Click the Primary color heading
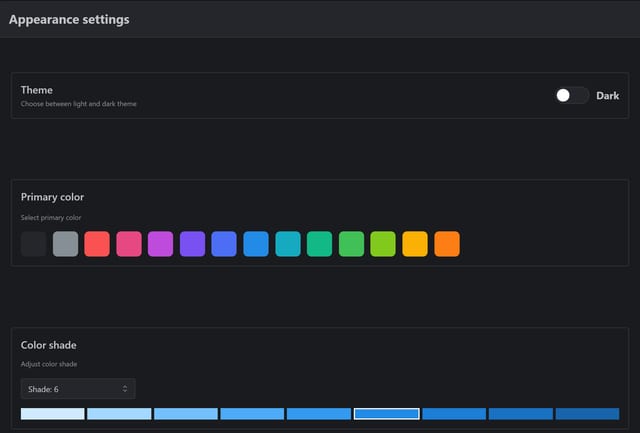Screen dimensions: 640x433 (52, 197)
